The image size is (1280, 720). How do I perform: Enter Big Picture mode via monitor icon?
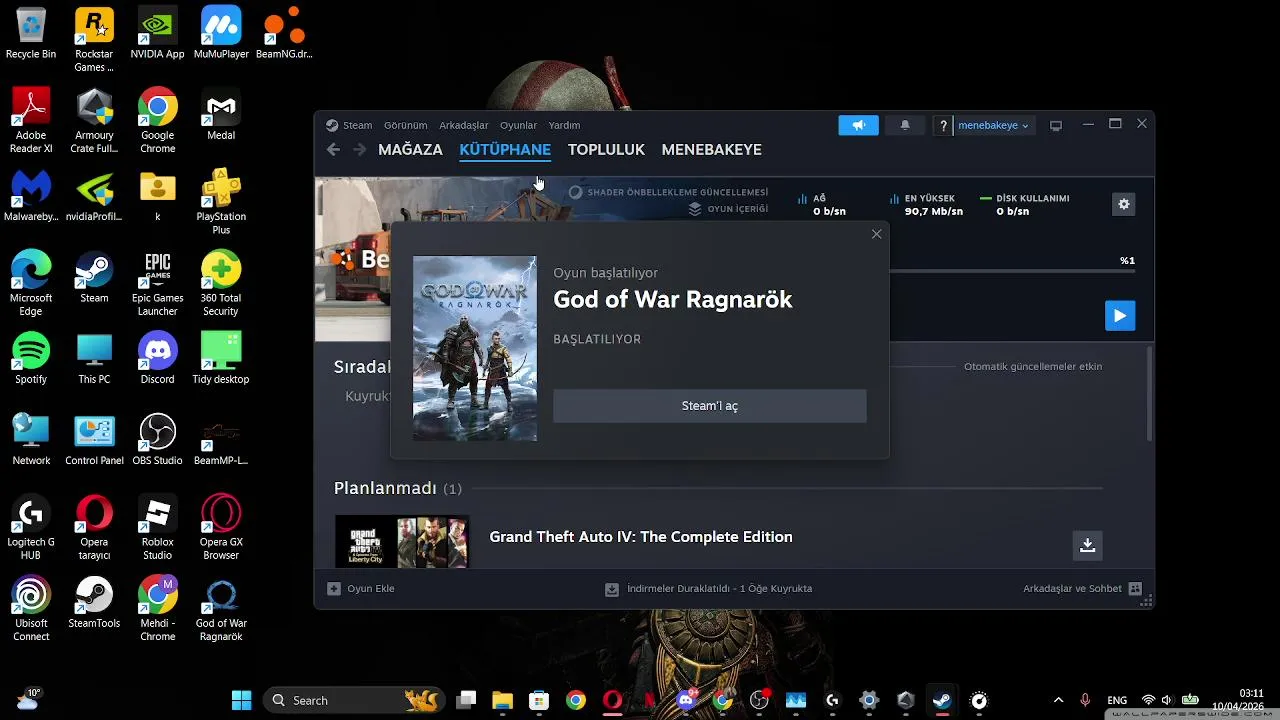tap(1055, 125)
